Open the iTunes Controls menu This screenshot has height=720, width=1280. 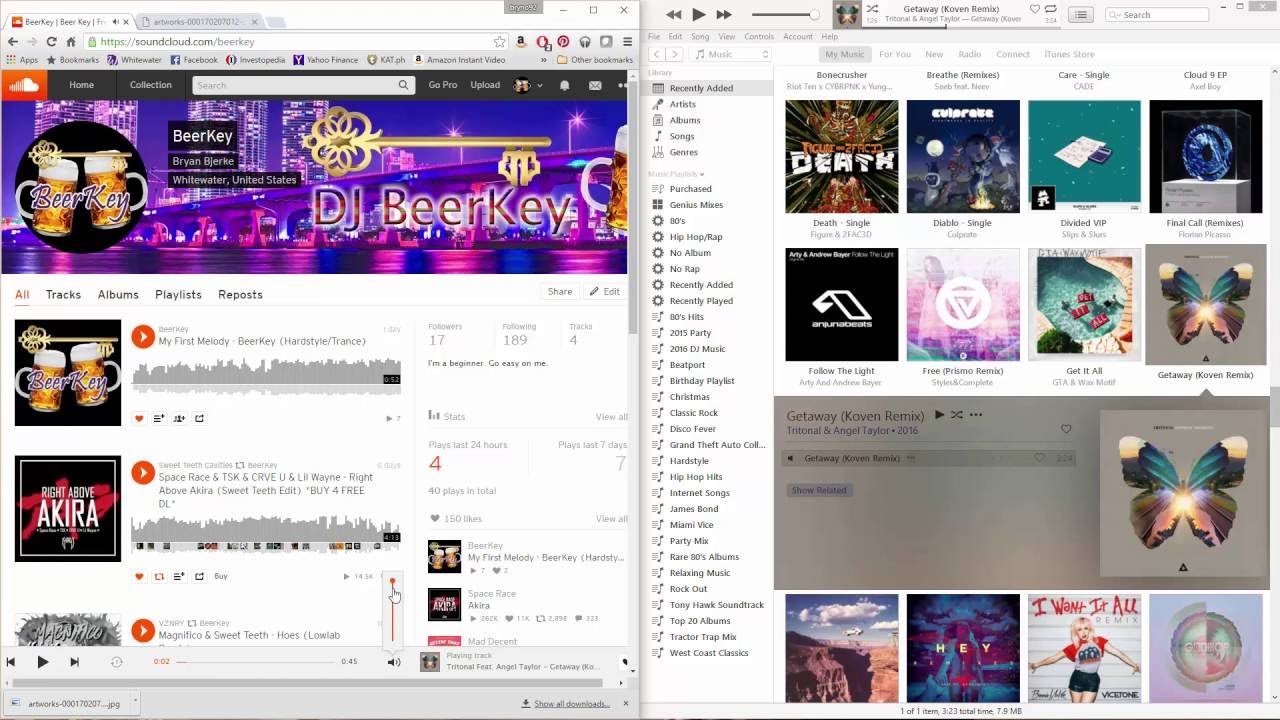click(759, 37)
